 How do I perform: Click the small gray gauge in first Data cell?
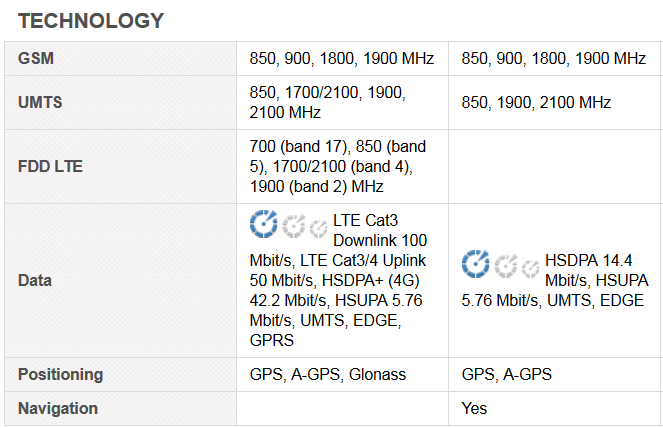coord(318,228)
